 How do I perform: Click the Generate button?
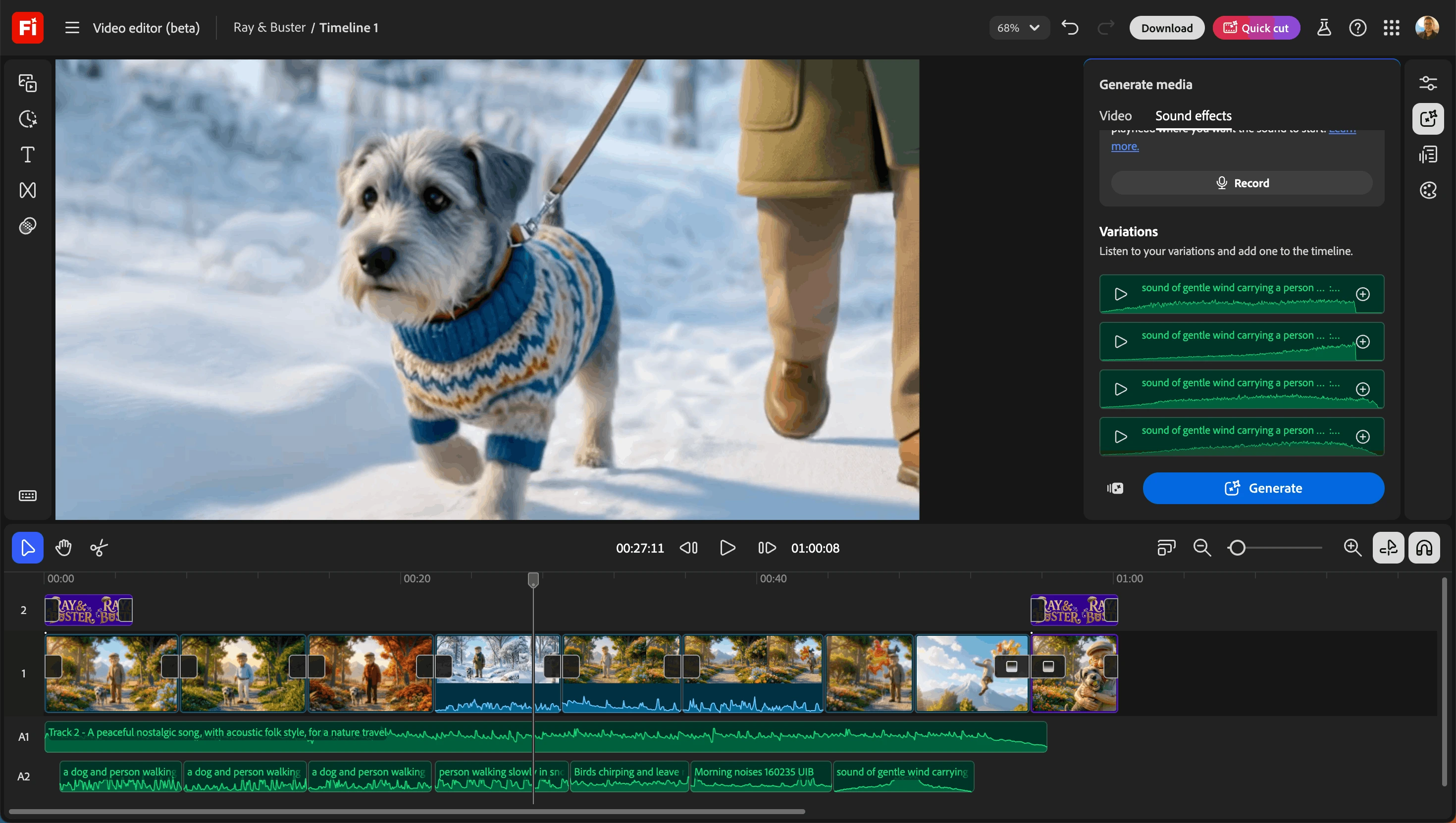(x=1263, y=488)
